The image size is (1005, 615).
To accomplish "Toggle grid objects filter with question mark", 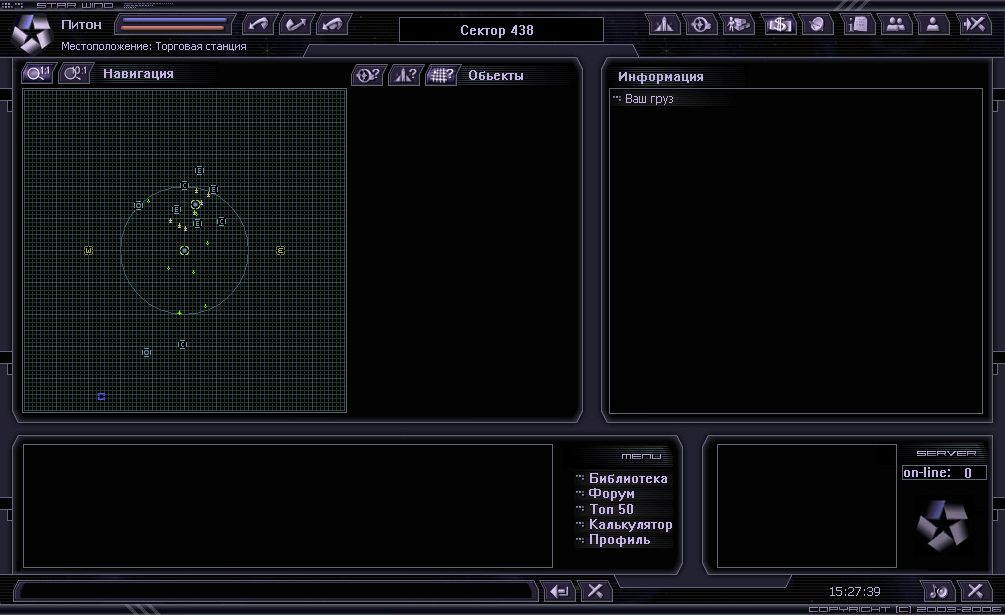I will click(441, 75).
